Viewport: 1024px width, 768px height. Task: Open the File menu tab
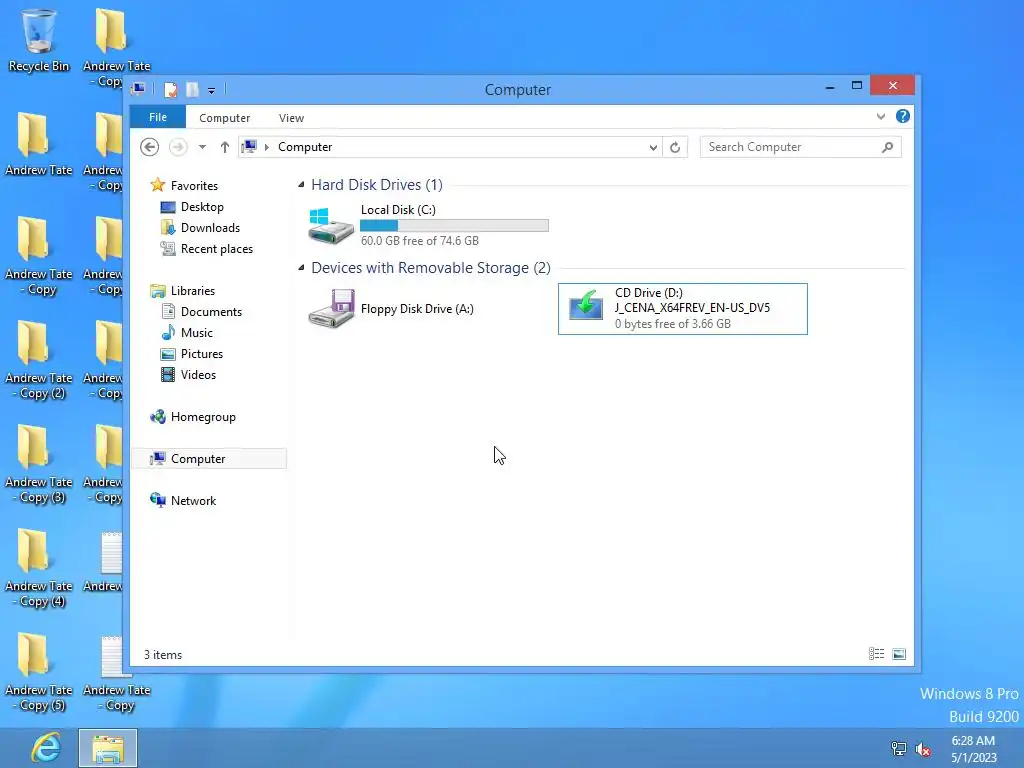pos(158,117)
